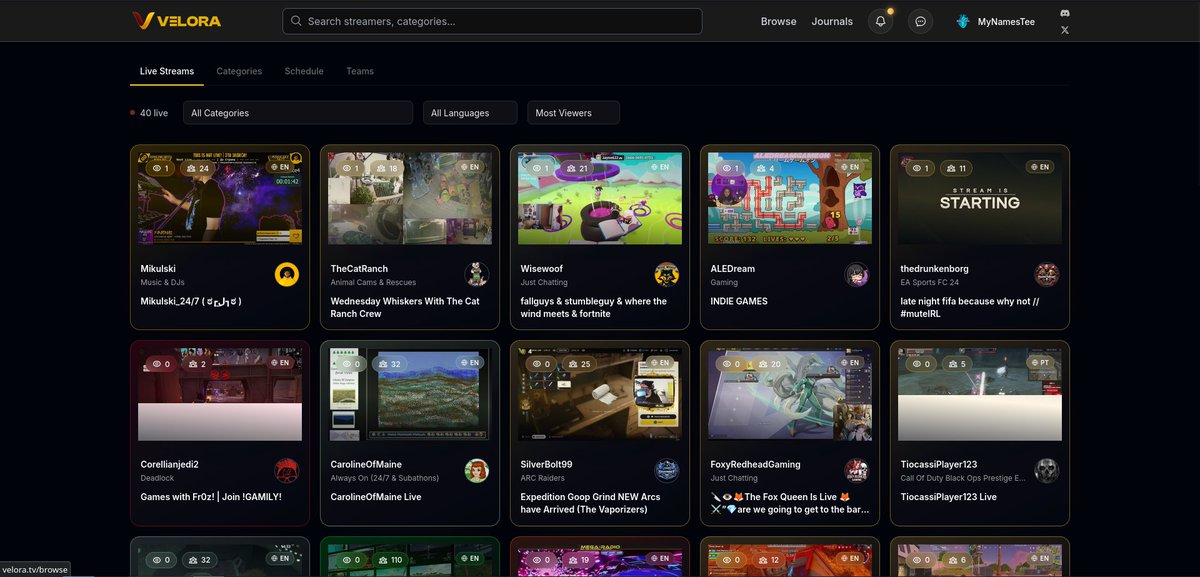Open CarolineOfMaine stream thumbnail

(x=410, y=394)
